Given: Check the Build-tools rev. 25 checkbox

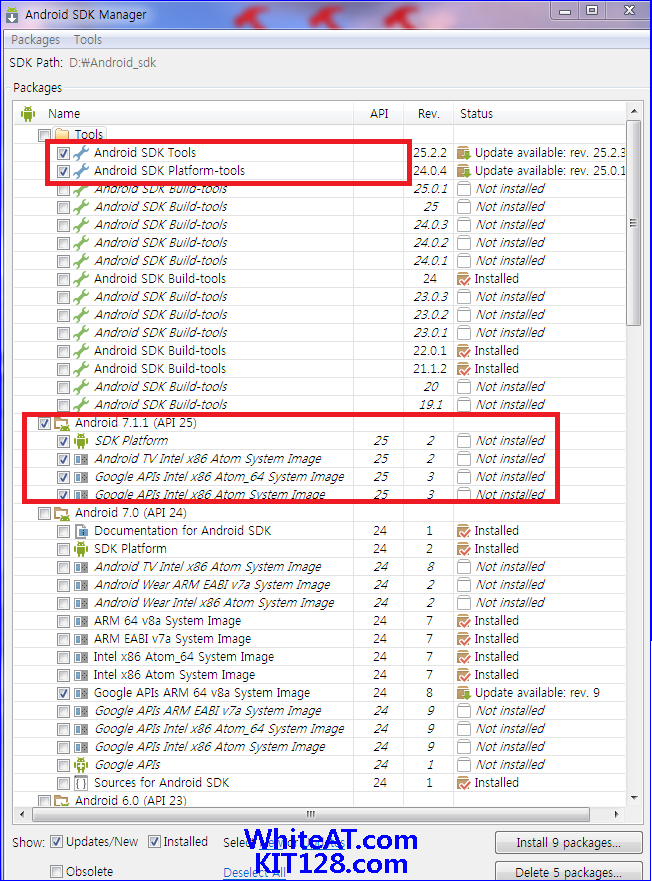Looking at the screenshot, I should (64, 207).
